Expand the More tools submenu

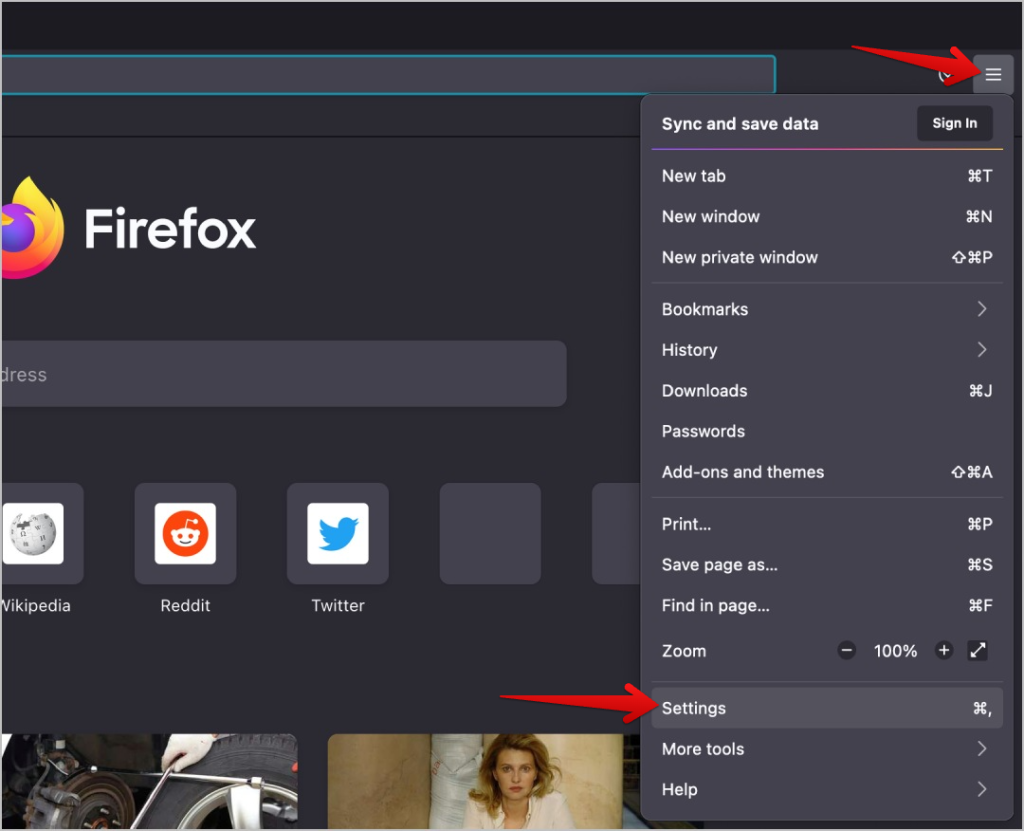827,749
